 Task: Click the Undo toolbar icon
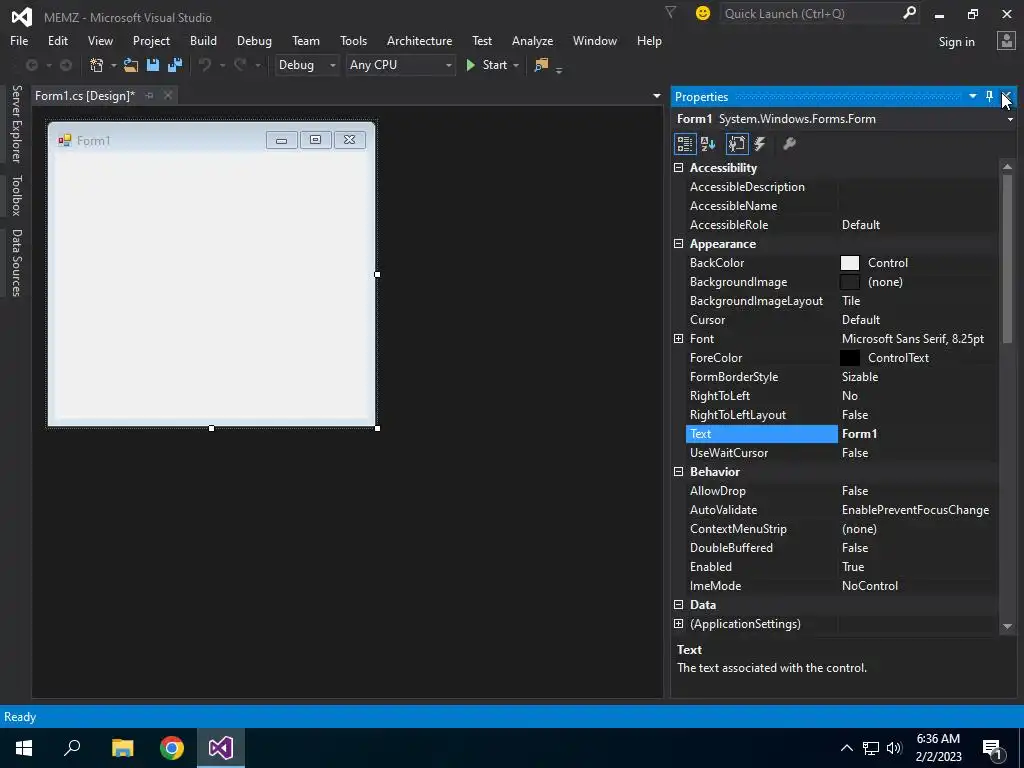[205, 65]
